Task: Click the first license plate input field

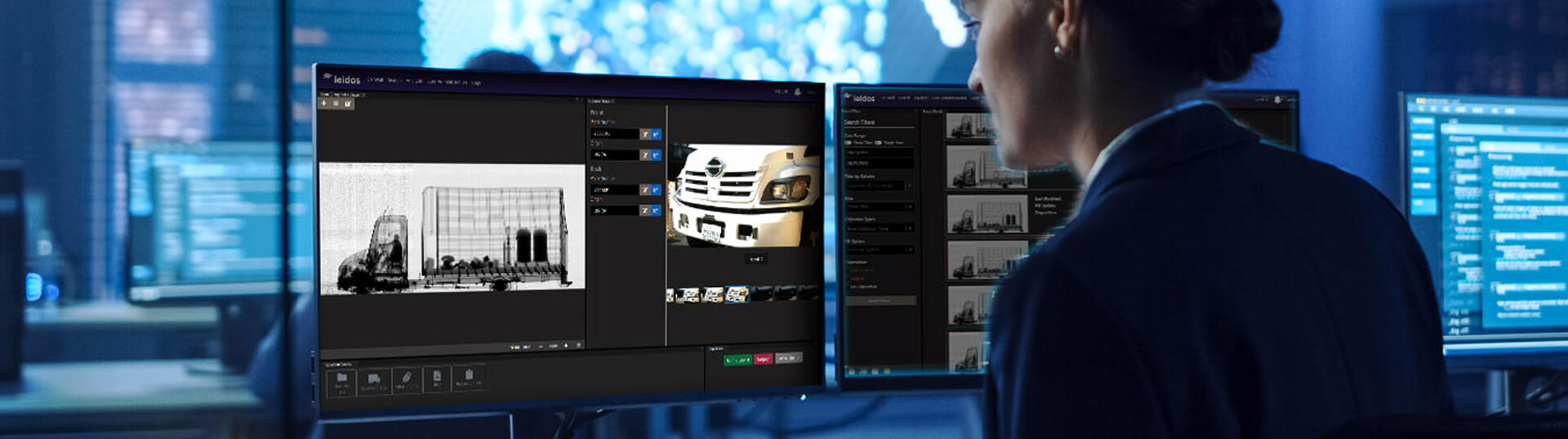Action: tap(613, 134)
